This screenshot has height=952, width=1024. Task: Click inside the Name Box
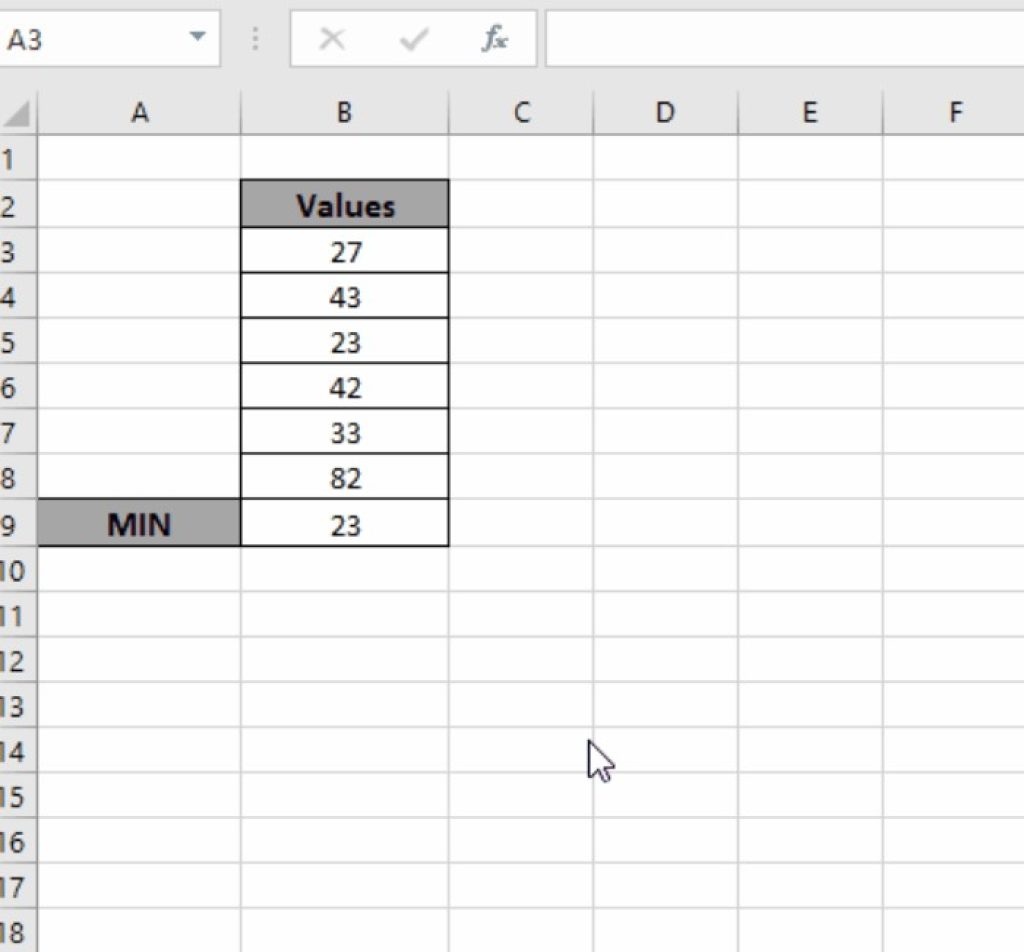[x=90, y=40]
